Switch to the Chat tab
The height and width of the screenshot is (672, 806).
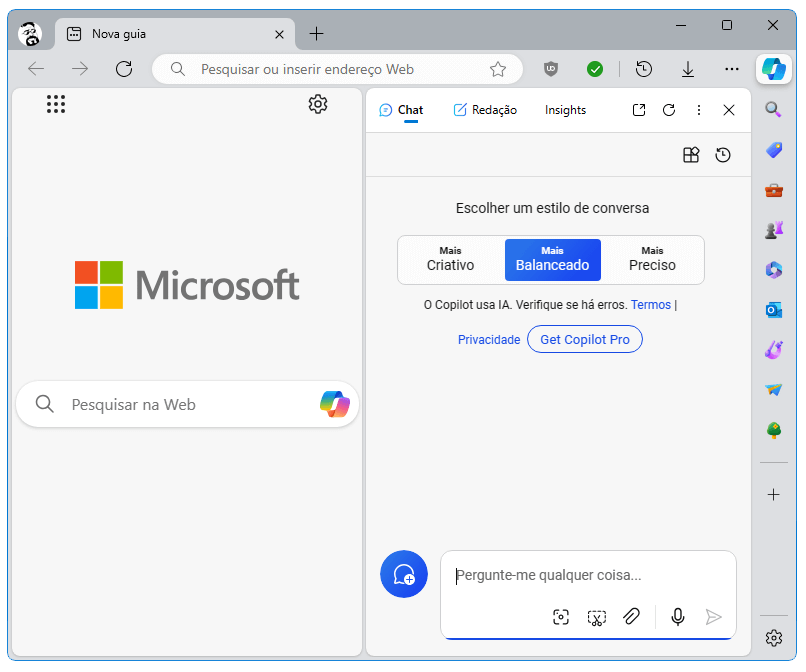(x=401, y=110)
